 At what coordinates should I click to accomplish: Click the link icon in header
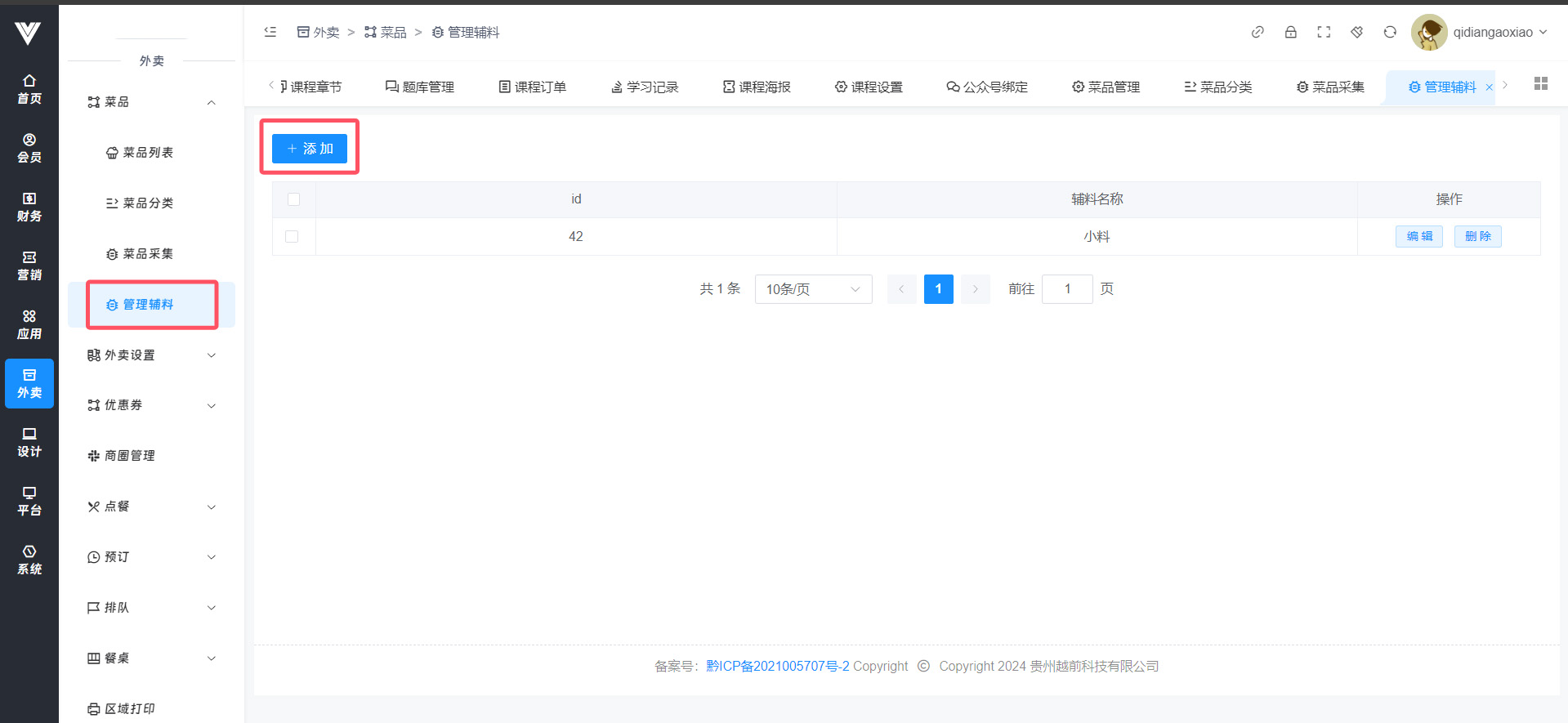coord(1258,32)
